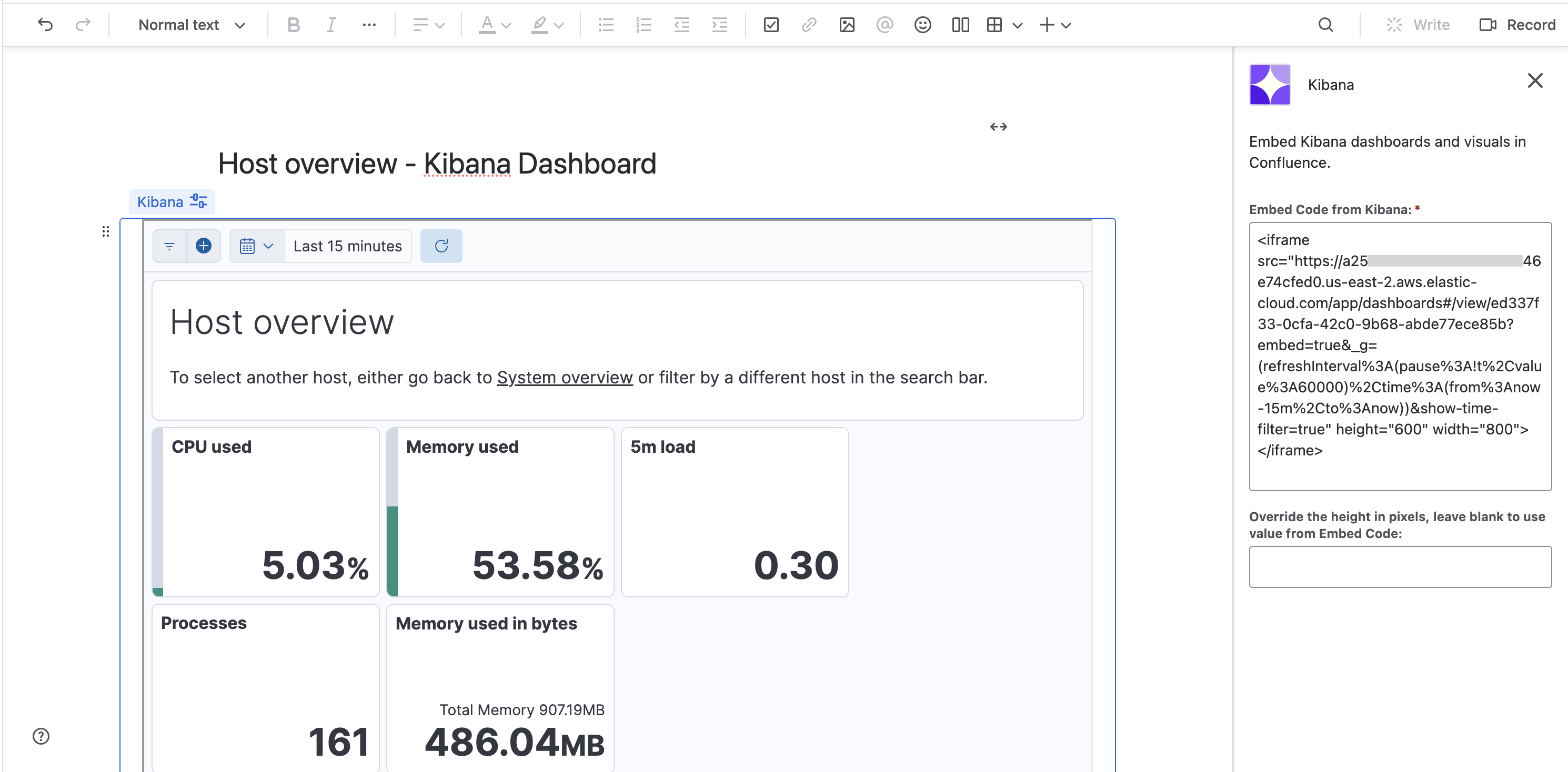Undo the last edit

click(x=45, y=25)
